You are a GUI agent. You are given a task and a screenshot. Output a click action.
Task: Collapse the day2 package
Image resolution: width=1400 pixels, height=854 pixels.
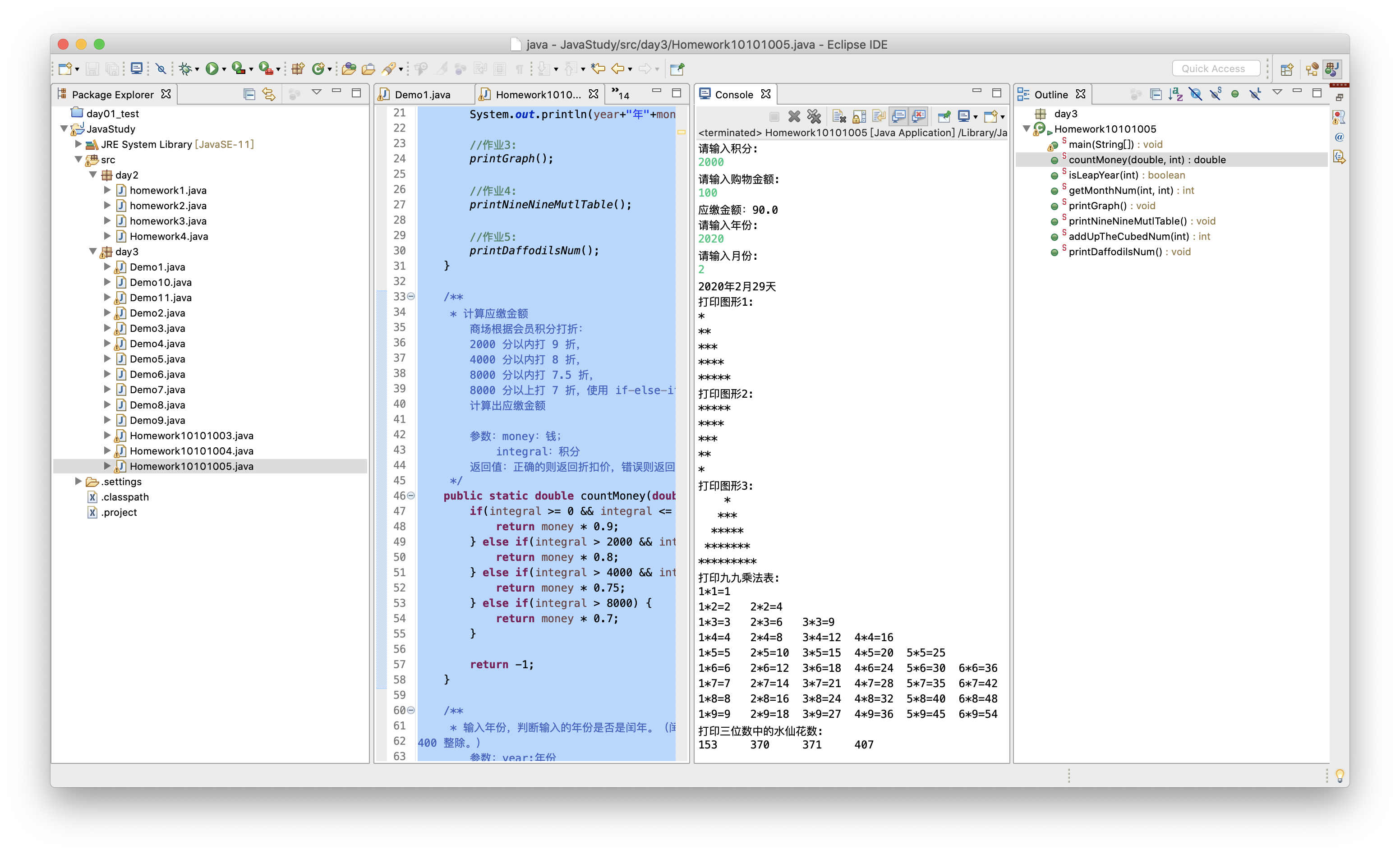[x=92, y=174]
